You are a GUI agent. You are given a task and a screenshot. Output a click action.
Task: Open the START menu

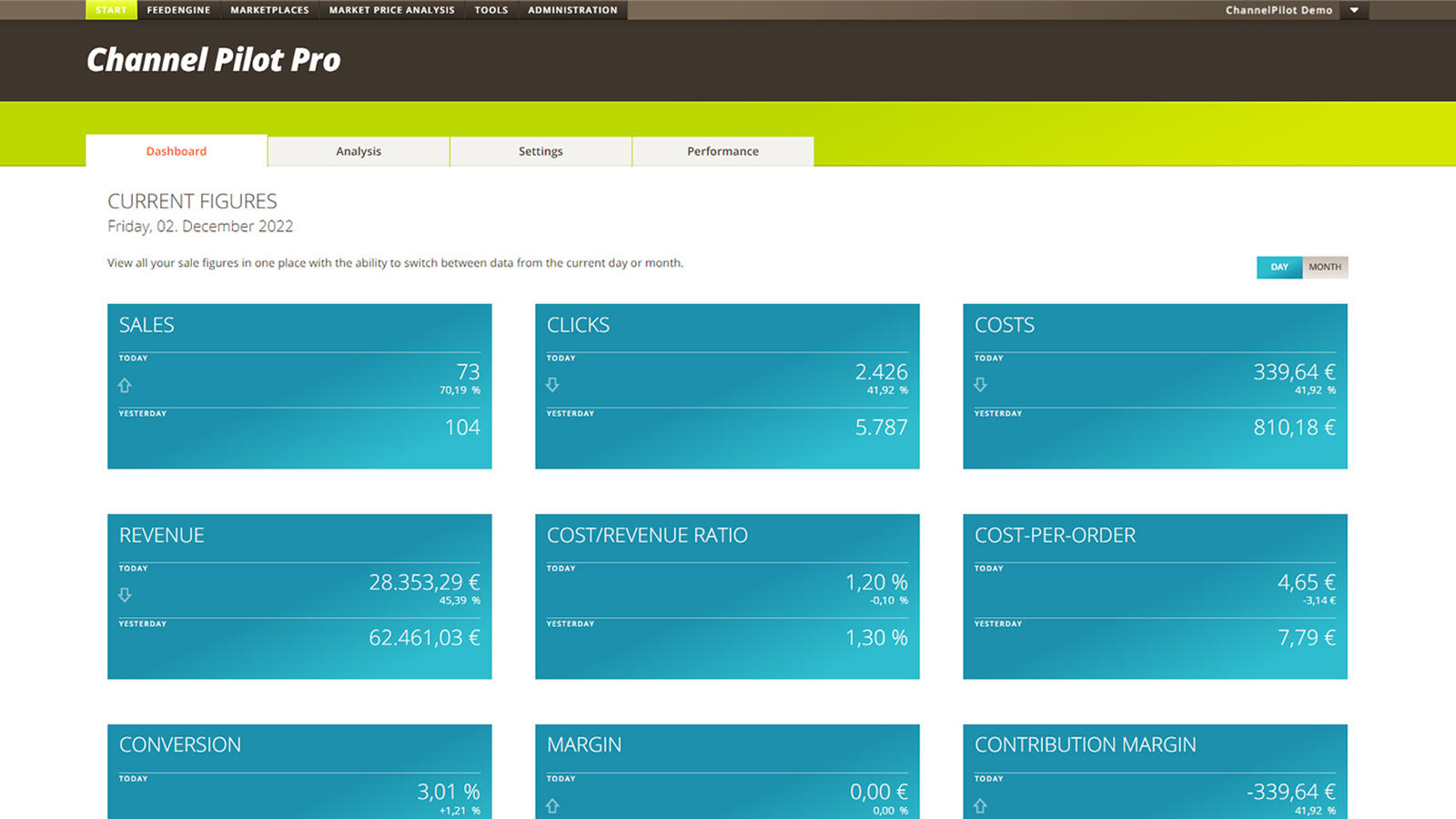tap(110, 10)
